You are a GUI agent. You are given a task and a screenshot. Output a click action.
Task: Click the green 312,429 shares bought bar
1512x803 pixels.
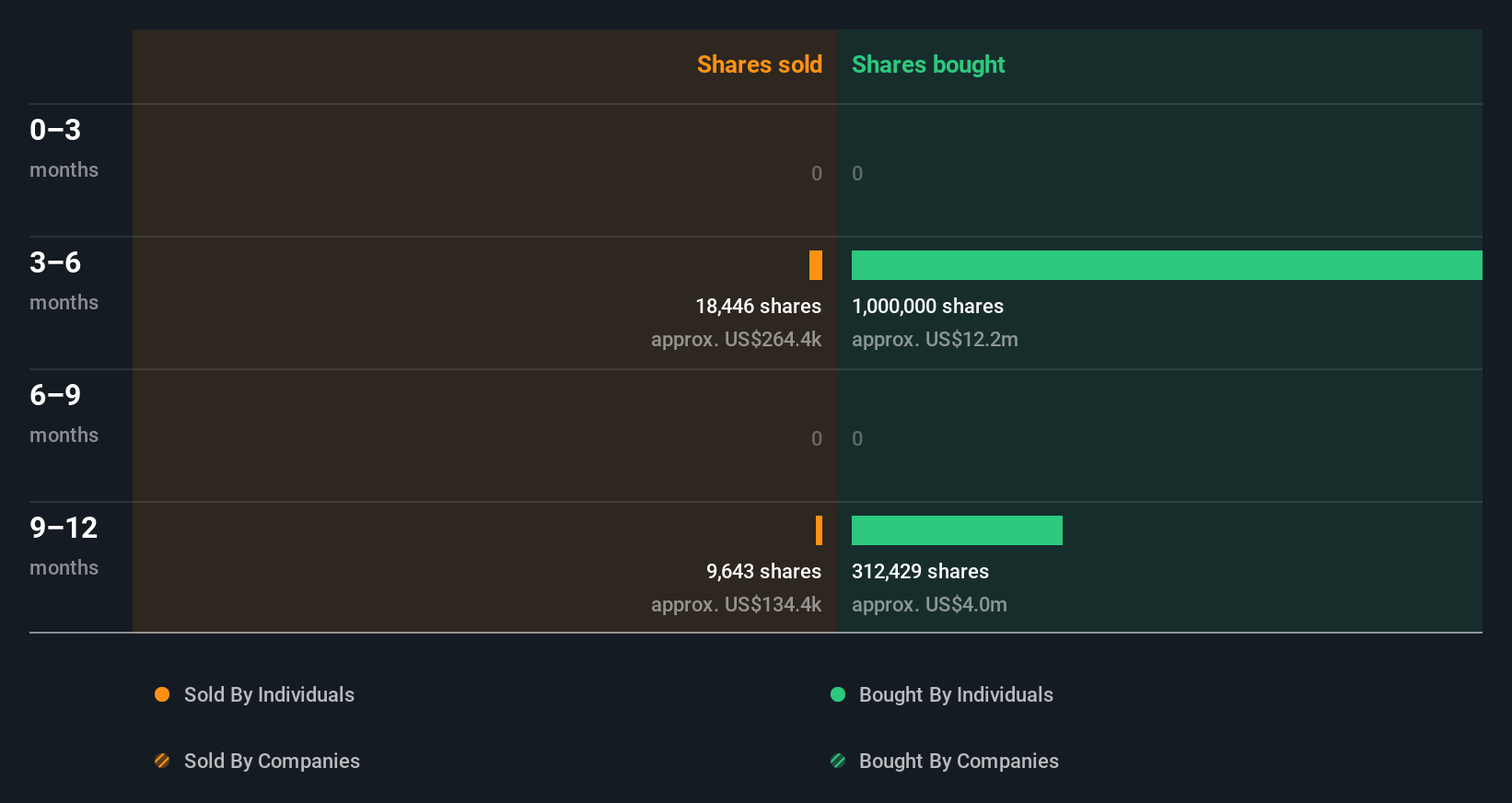(957, 530)
